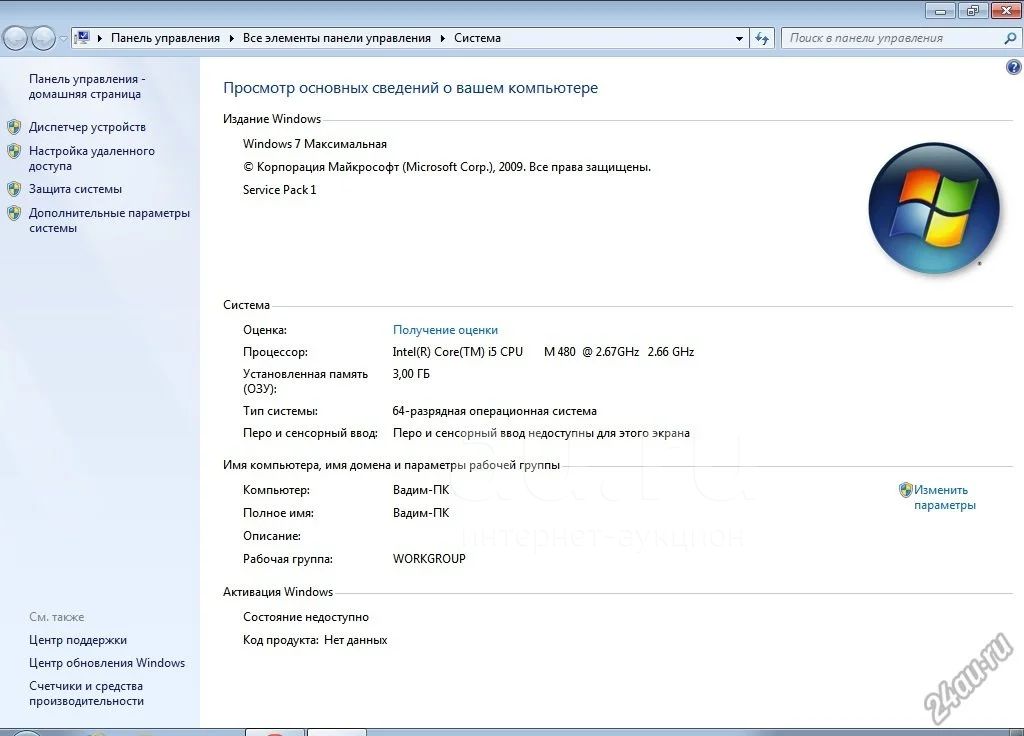Click the «Код продукта: Нет данных» line
This screenshot has height=736, width=1024.
pyautogui.click(x=315, y=640)
